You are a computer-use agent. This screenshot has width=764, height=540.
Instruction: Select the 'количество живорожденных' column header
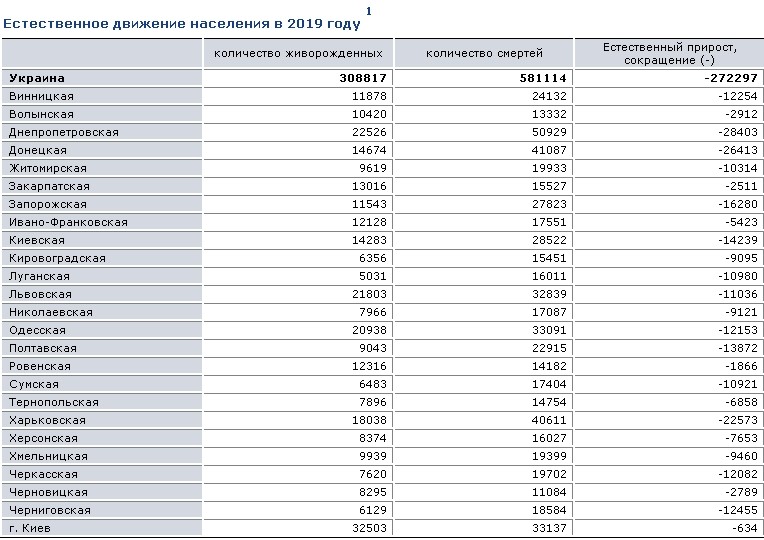pyautogui.click(x=298, y=53)
